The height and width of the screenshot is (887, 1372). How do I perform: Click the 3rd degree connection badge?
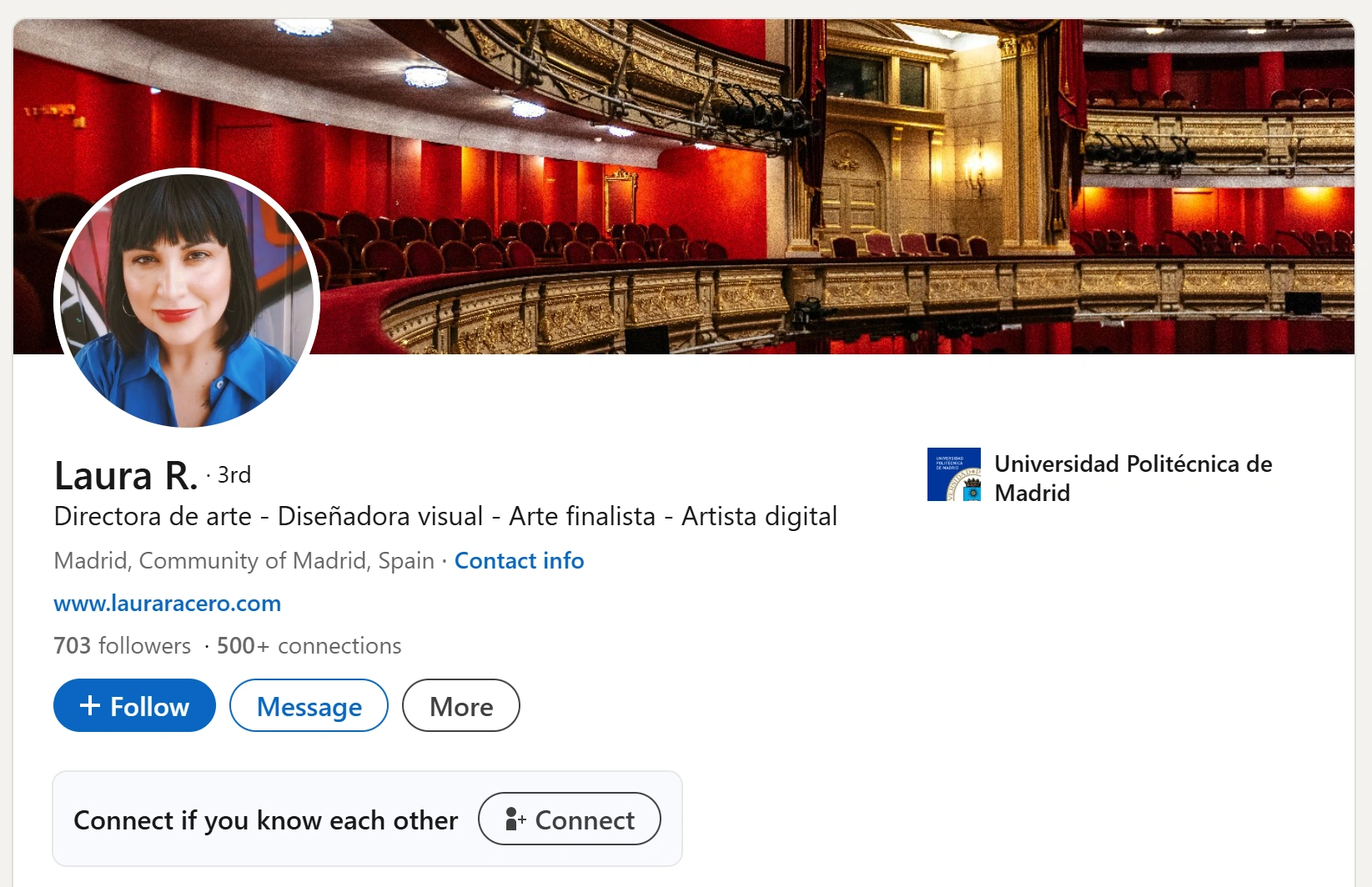click(234, 475)
